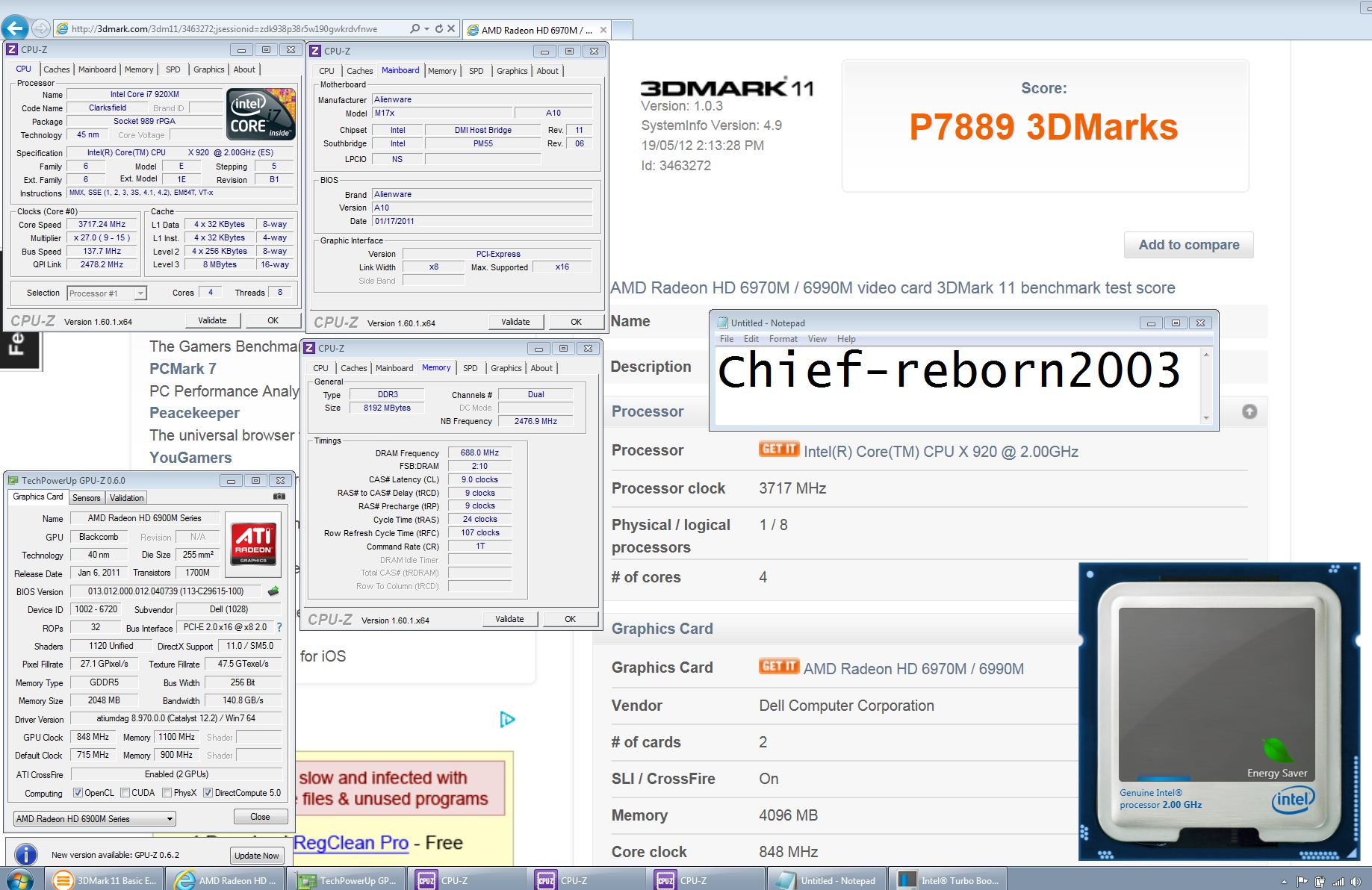This screenshot has height=890, width=1372.
Task: Click the Core Speed value 3717.24 MHz
Action: click(x=102, y=224)
